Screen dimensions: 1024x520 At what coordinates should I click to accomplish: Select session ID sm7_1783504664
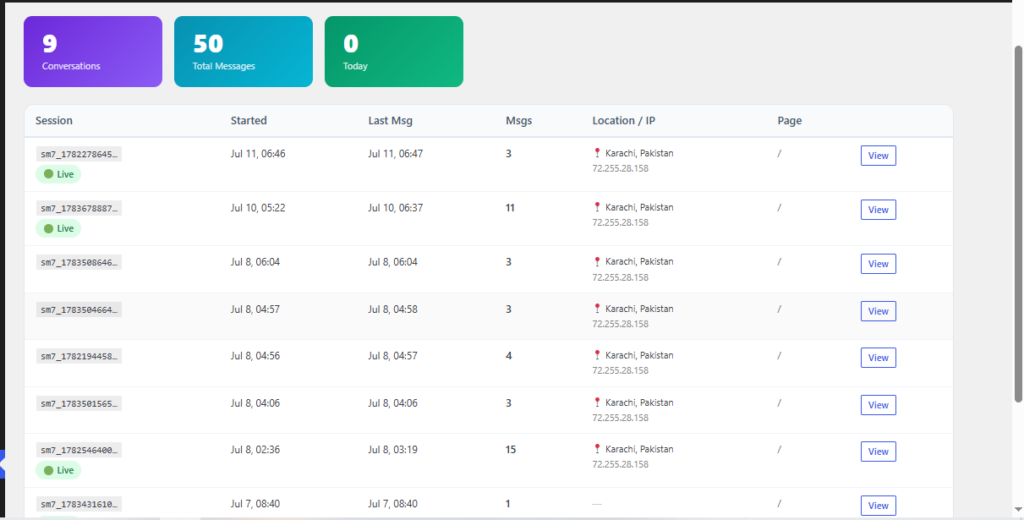[x=79, y=310]
